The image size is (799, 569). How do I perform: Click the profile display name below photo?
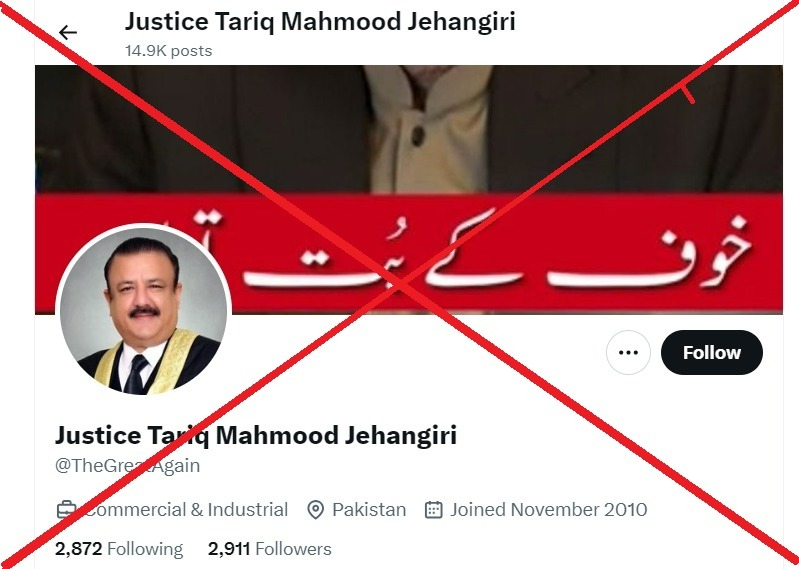pos(256,436)
